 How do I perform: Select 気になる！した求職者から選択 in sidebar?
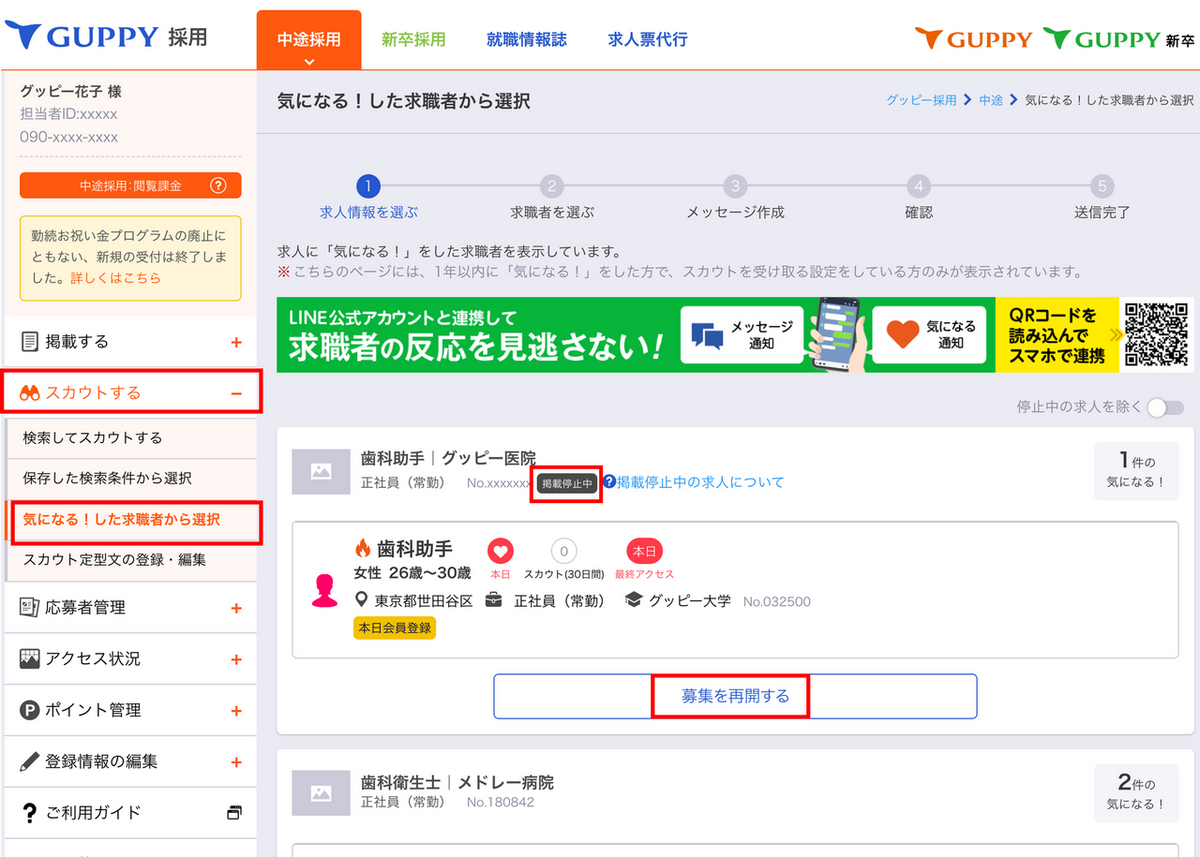(131, 520)
